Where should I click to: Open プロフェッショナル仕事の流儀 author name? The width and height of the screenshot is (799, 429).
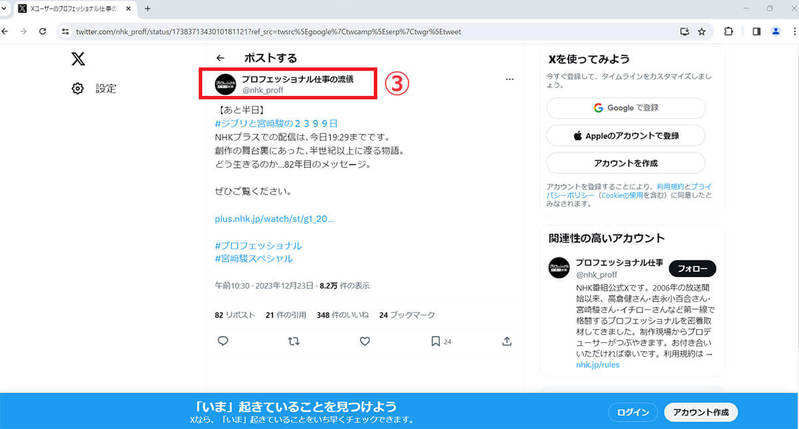[x=298, y=79]
